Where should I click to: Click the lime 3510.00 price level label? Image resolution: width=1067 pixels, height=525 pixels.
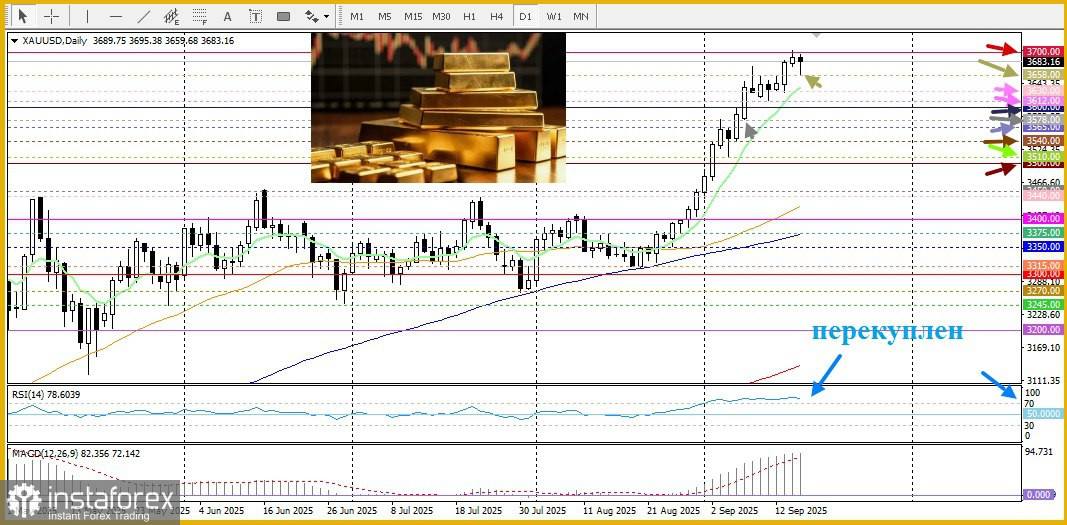[1043, 156]
